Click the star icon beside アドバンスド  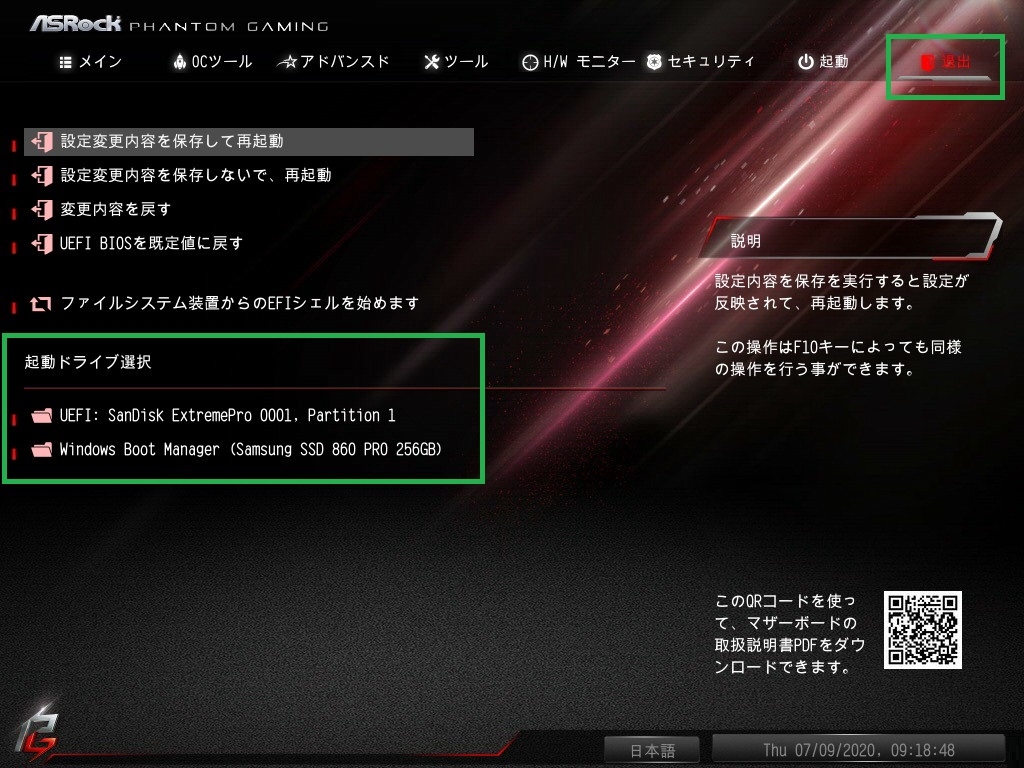tap(287, 62)
